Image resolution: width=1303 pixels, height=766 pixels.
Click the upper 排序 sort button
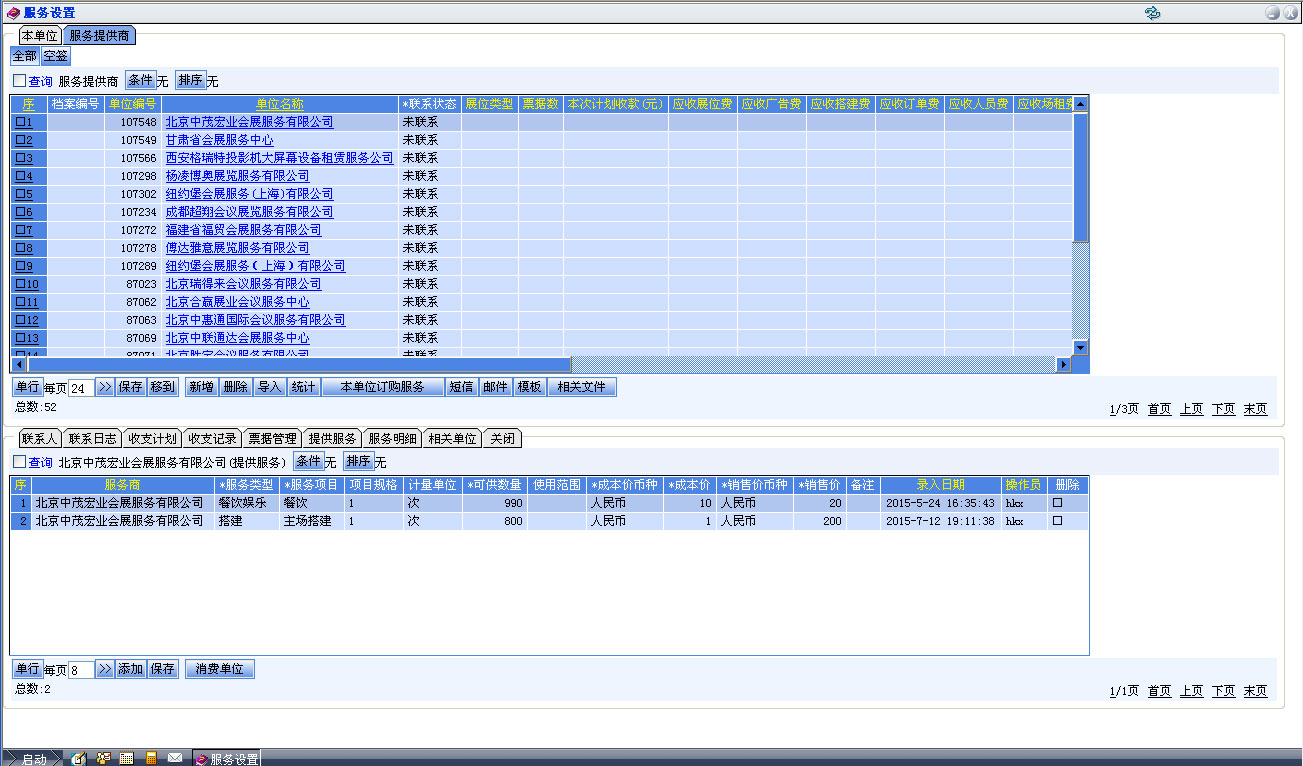tap(190, 80)
